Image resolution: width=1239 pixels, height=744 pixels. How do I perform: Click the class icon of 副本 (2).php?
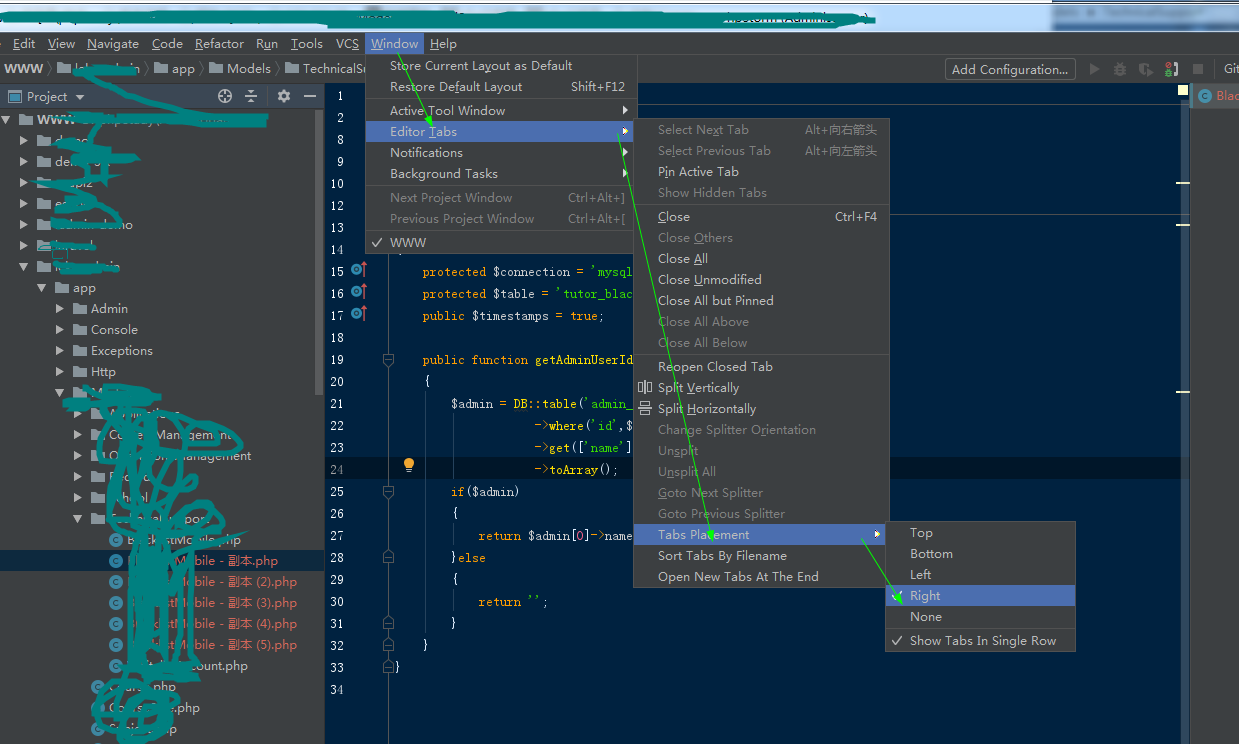(116, 582)
